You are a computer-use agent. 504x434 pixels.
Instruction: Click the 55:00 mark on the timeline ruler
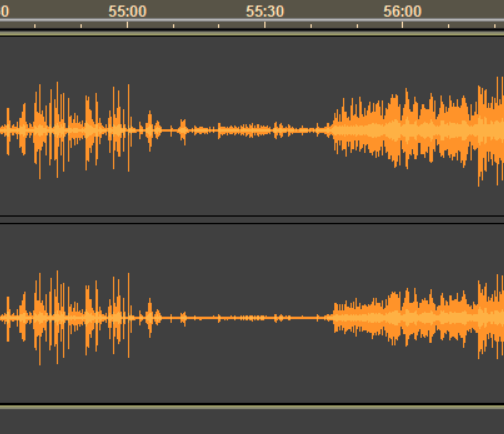127,12
